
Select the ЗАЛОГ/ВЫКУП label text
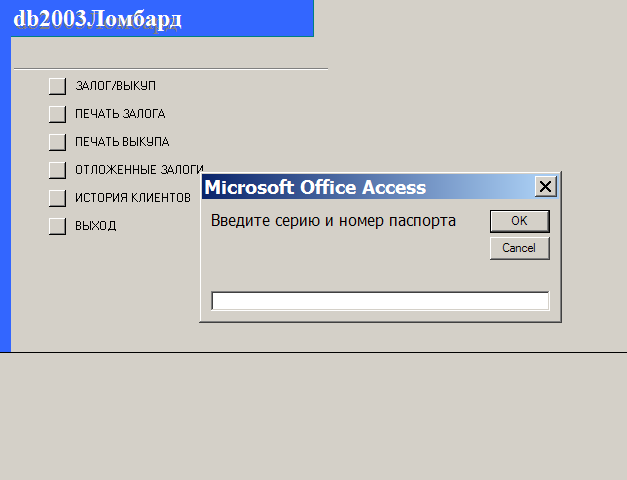pyautogui.click(x=116, y=86)
